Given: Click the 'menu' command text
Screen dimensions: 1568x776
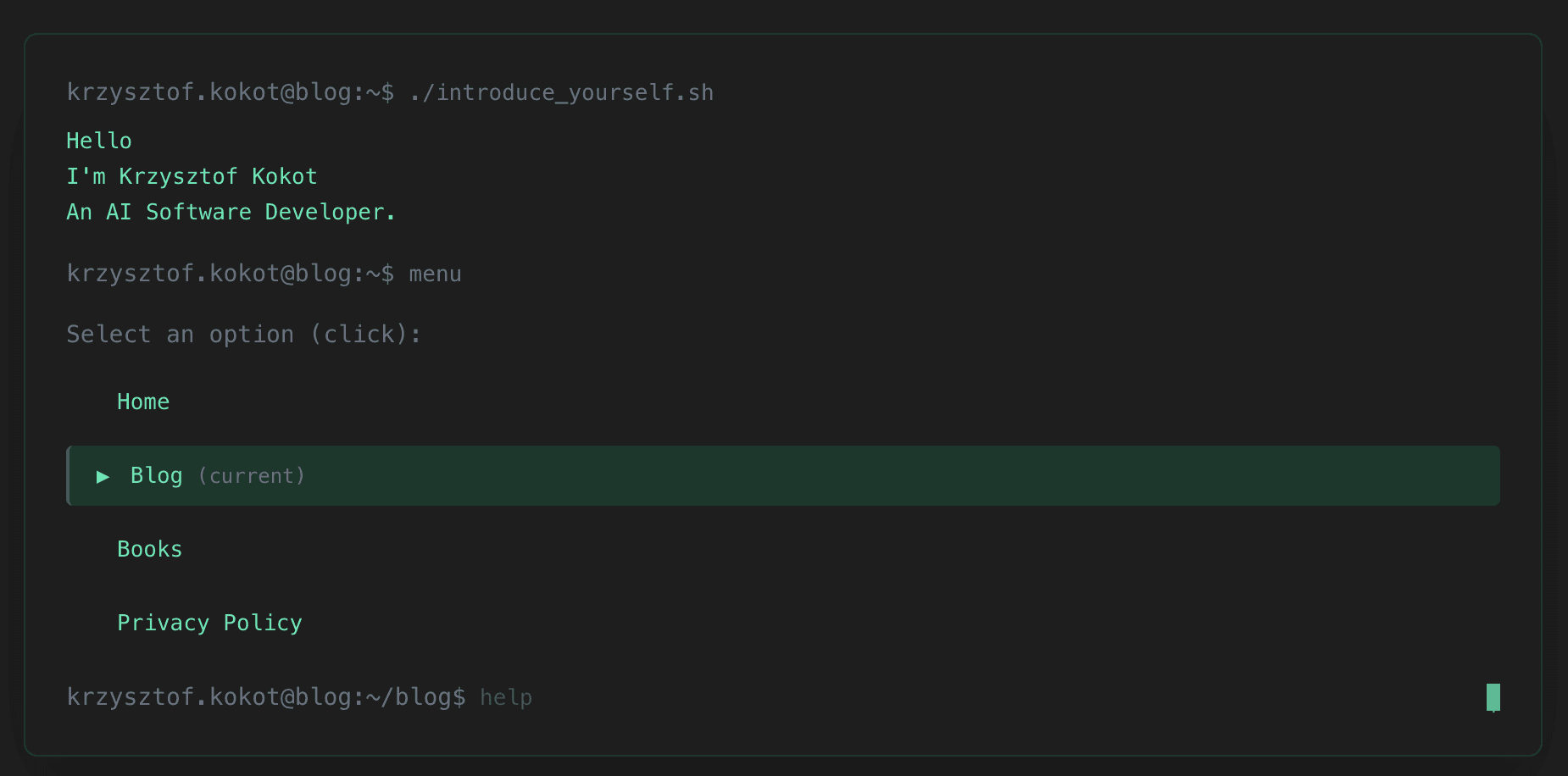Looking at the screenshot, I should [435, 273].
